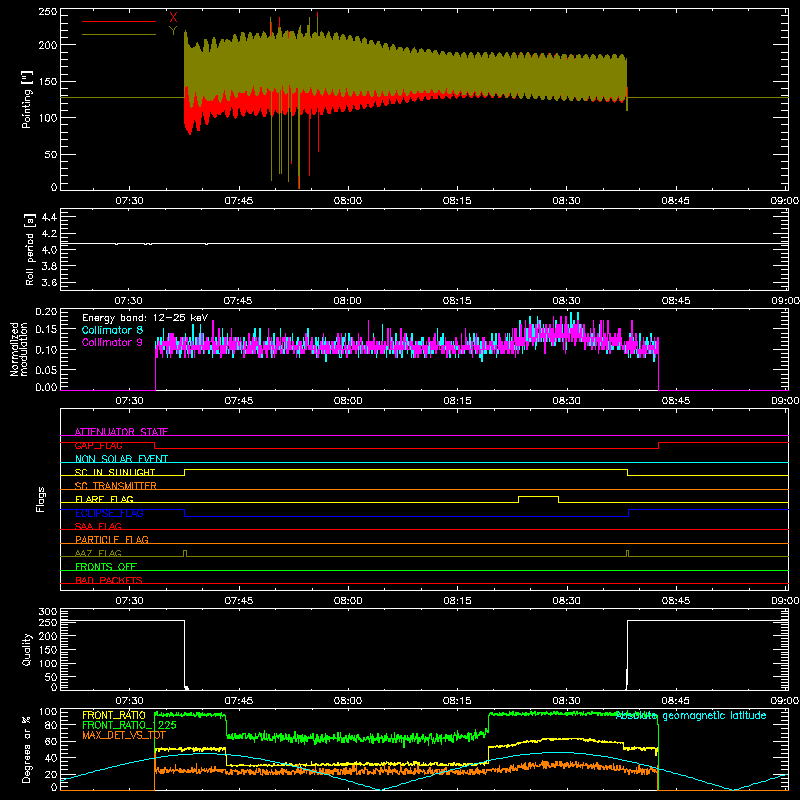Click the '4.4' tick on Roll period axis
The width and height of the screenshot is (800, 800).
[49, 217]
